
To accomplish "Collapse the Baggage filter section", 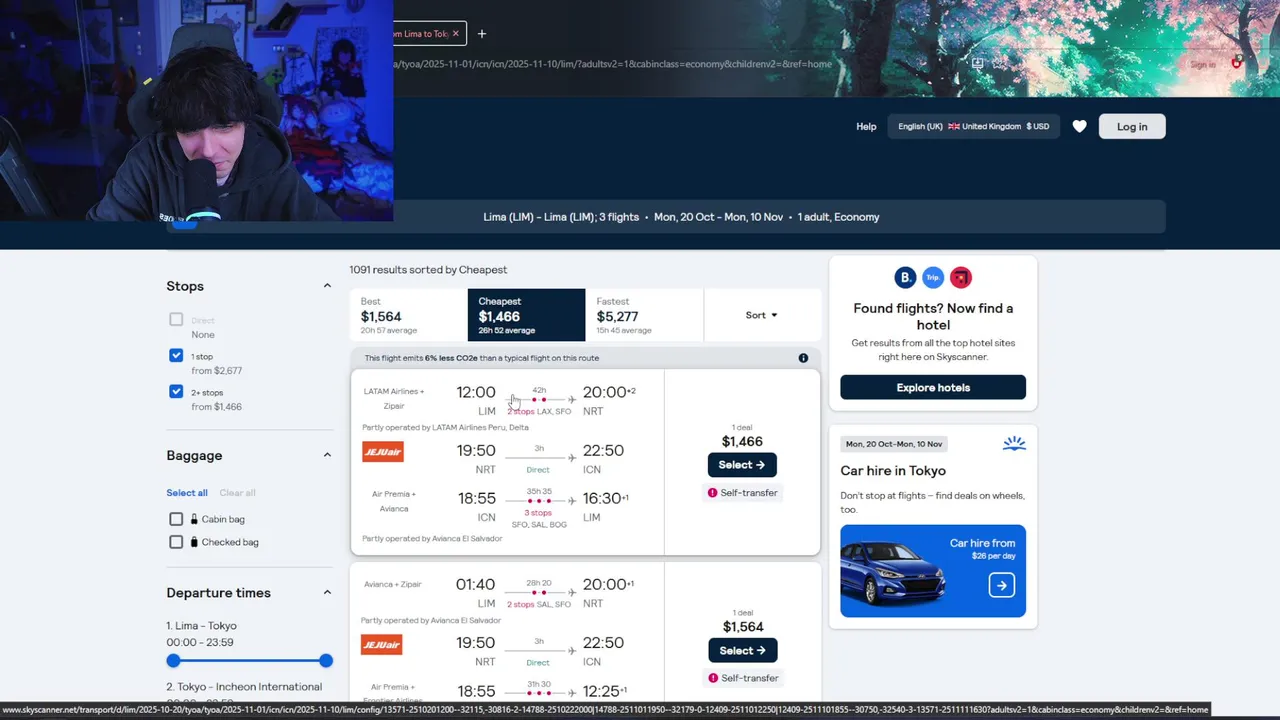I will point(327,455).
